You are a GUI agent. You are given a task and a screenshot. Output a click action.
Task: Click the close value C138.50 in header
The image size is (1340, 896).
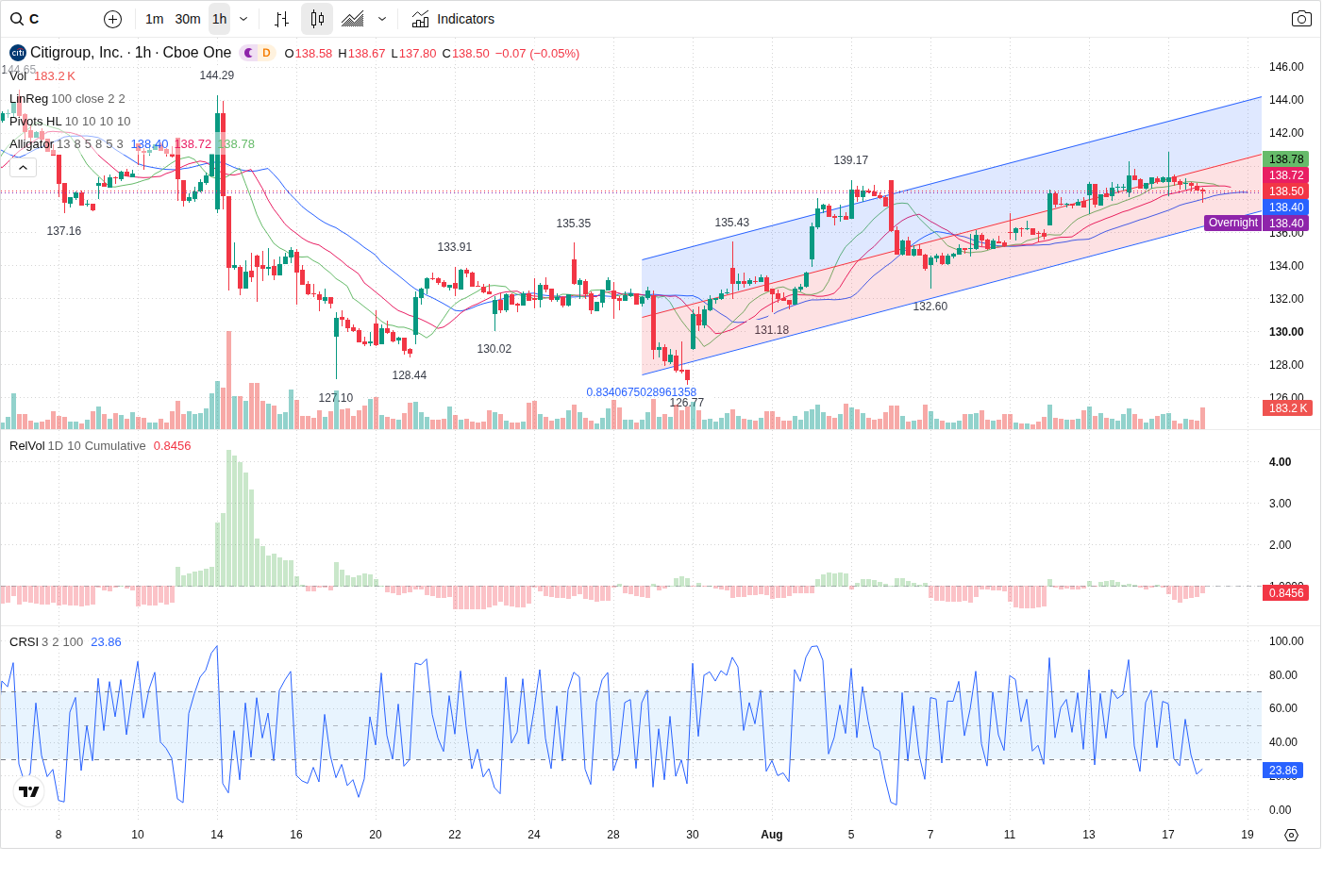click(x=466, y=54)
